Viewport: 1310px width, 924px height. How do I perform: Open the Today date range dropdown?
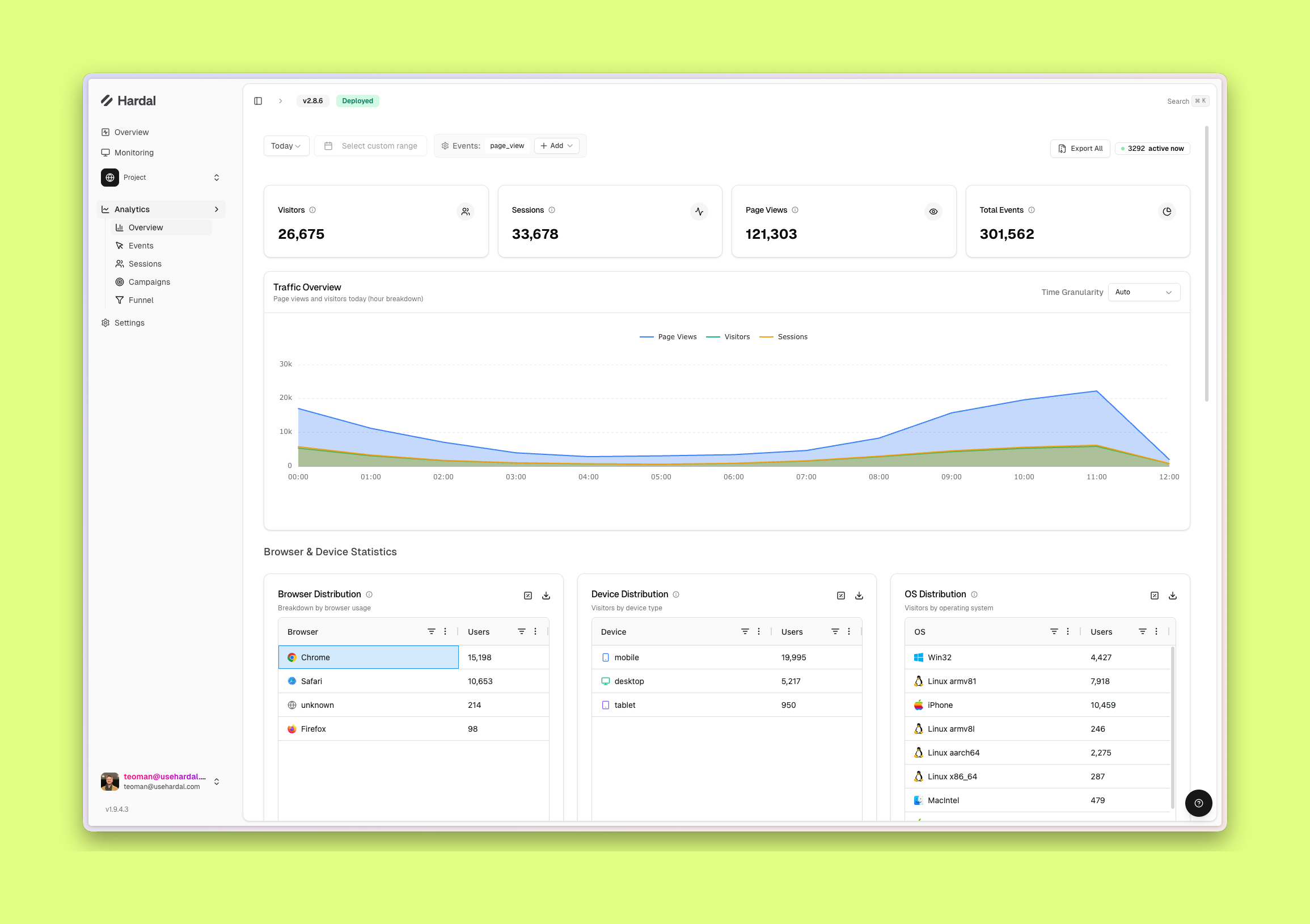286,146
